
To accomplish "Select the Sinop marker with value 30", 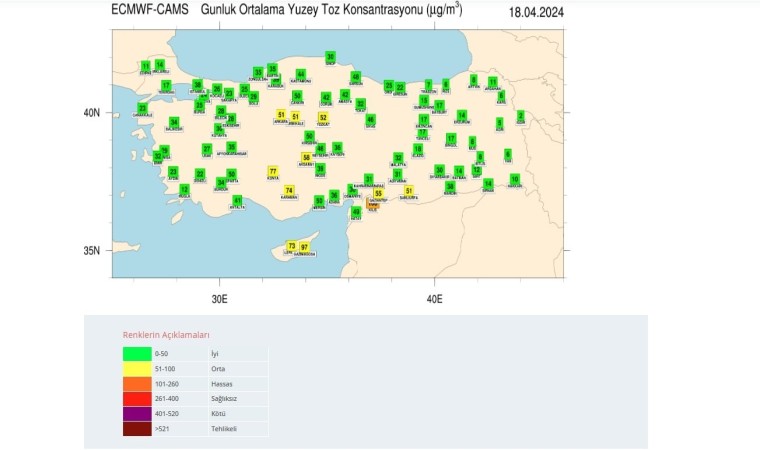I will point(330,57).
